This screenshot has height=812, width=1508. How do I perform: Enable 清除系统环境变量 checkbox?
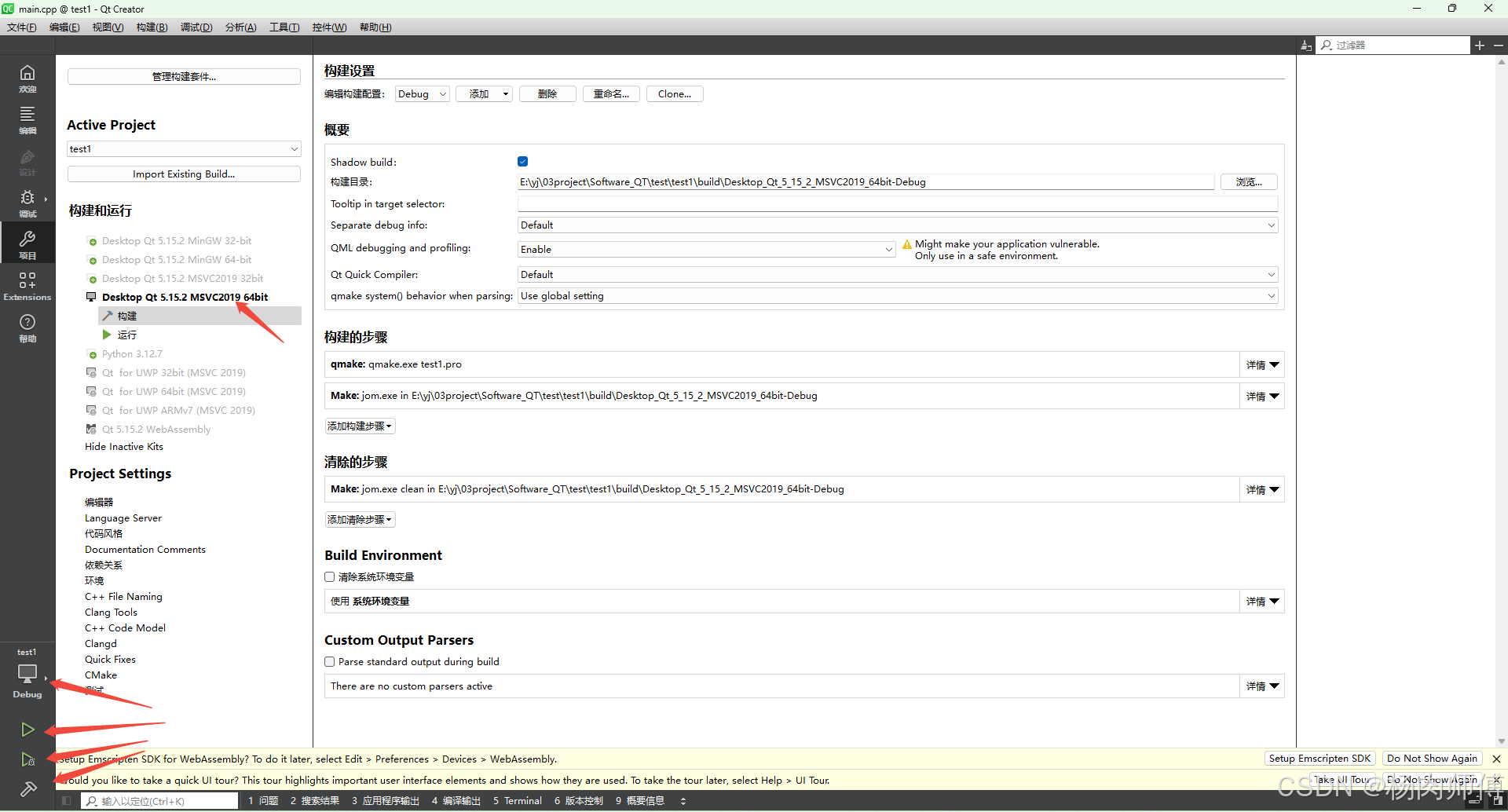coord(330,576)
